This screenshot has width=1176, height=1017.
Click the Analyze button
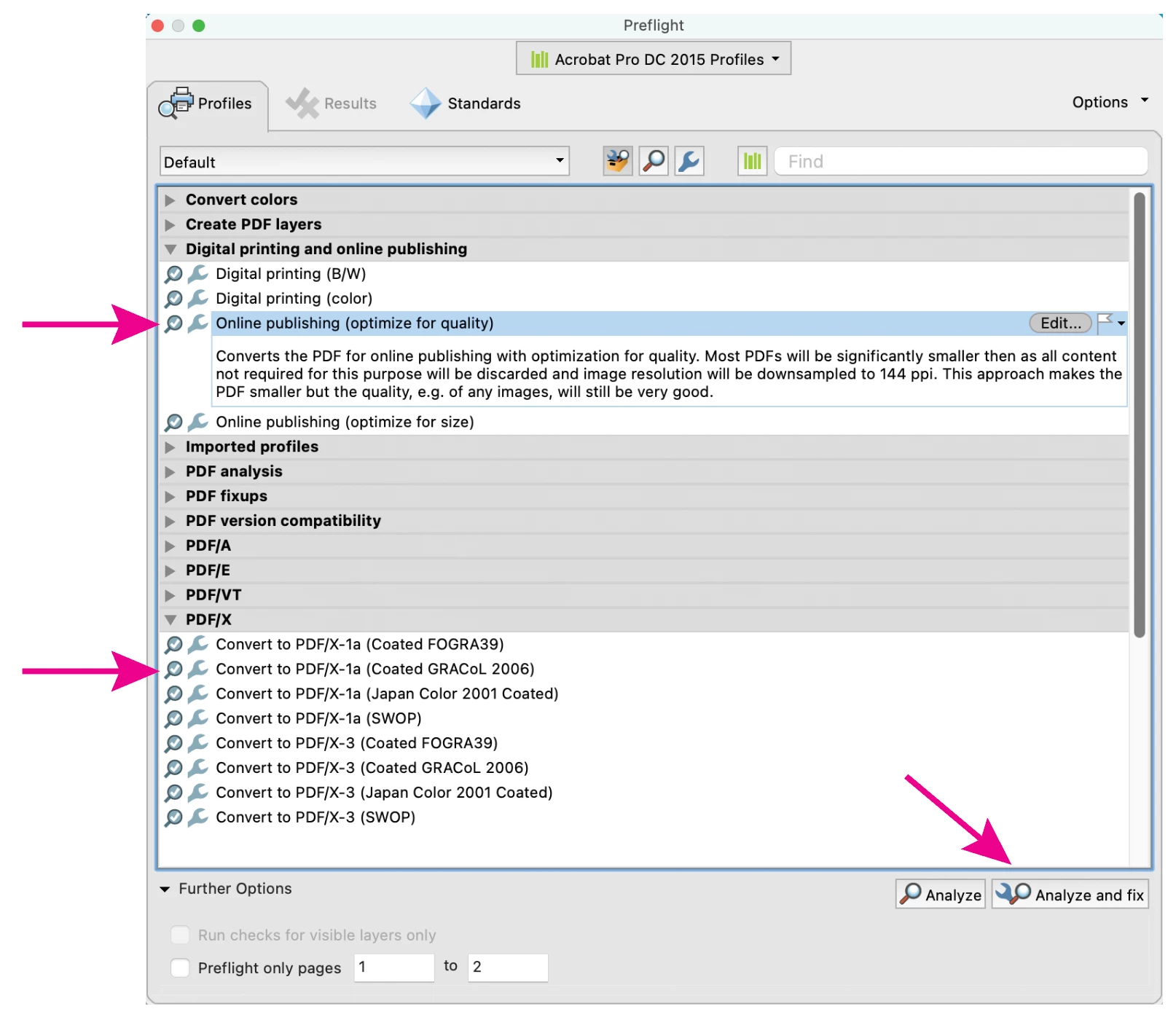click(940, 894)
